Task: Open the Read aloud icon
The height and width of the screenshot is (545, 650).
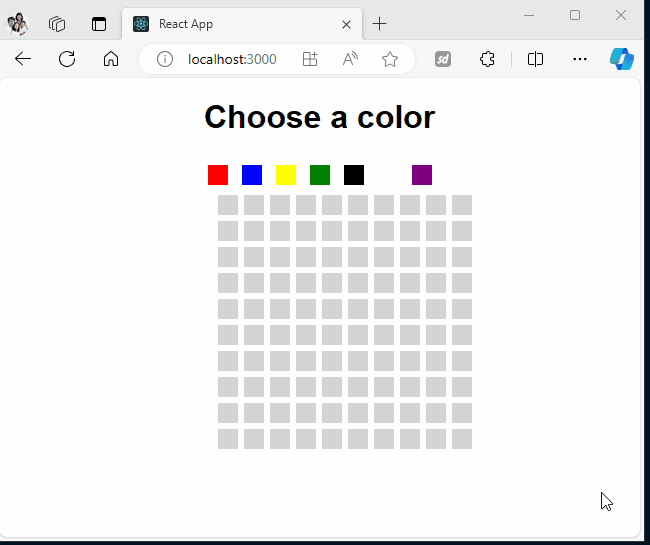Action: coord(350,59)
